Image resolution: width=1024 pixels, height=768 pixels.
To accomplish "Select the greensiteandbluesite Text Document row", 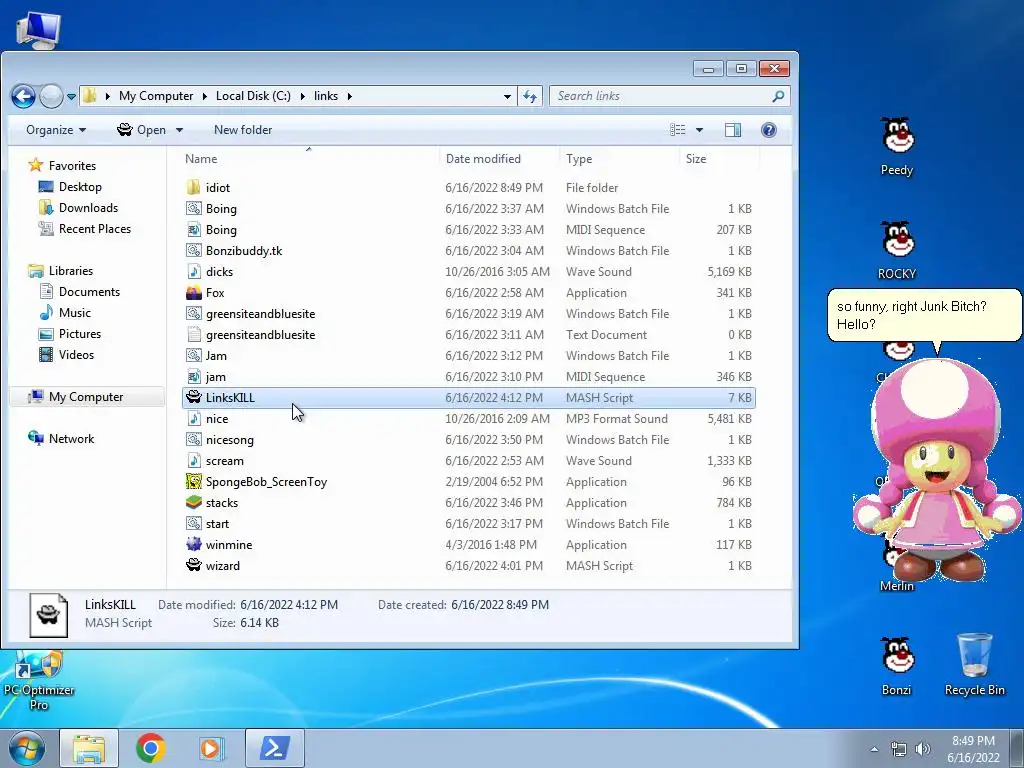I will click(x=468, y=334).
